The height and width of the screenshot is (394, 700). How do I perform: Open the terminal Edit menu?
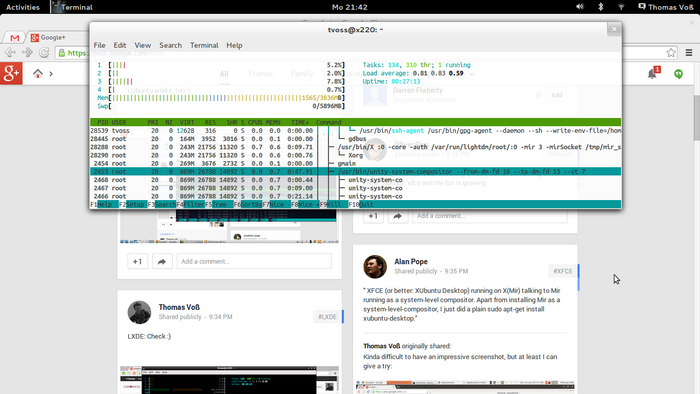click(x=120, y=45)
